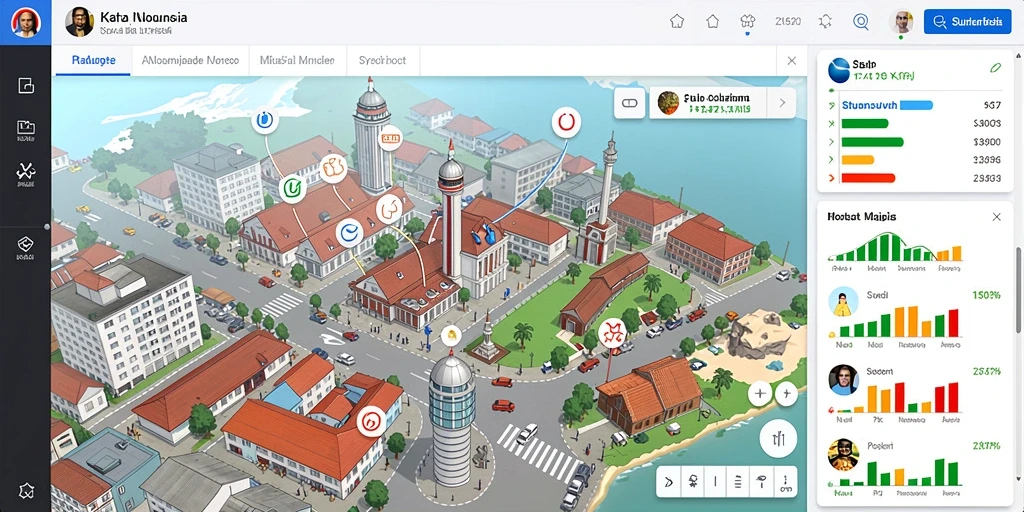Click the Kata user avatar in header
The height and width of the screenshot is (512, 1024).
click(x=80, y=22)
